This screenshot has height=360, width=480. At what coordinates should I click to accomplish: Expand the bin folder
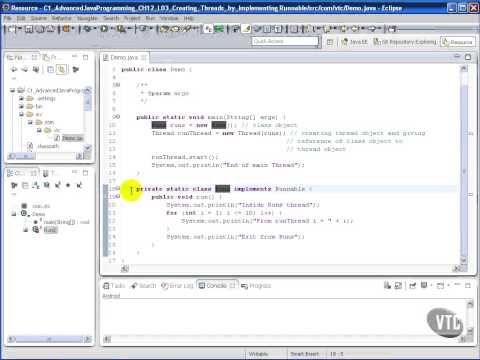pos(21,106)
